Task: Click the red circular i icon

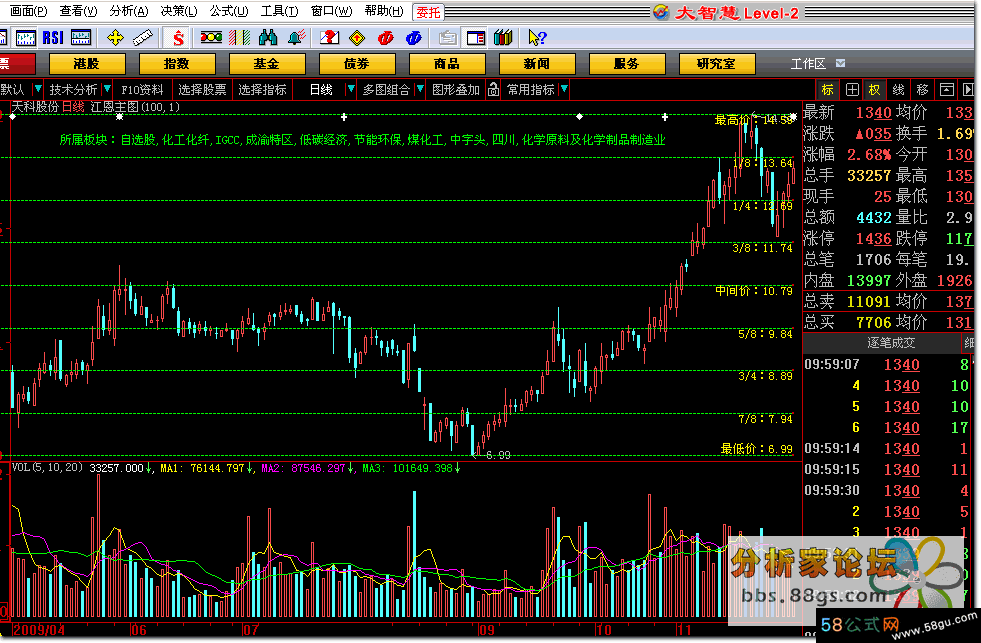Action: tap(385, 38)
